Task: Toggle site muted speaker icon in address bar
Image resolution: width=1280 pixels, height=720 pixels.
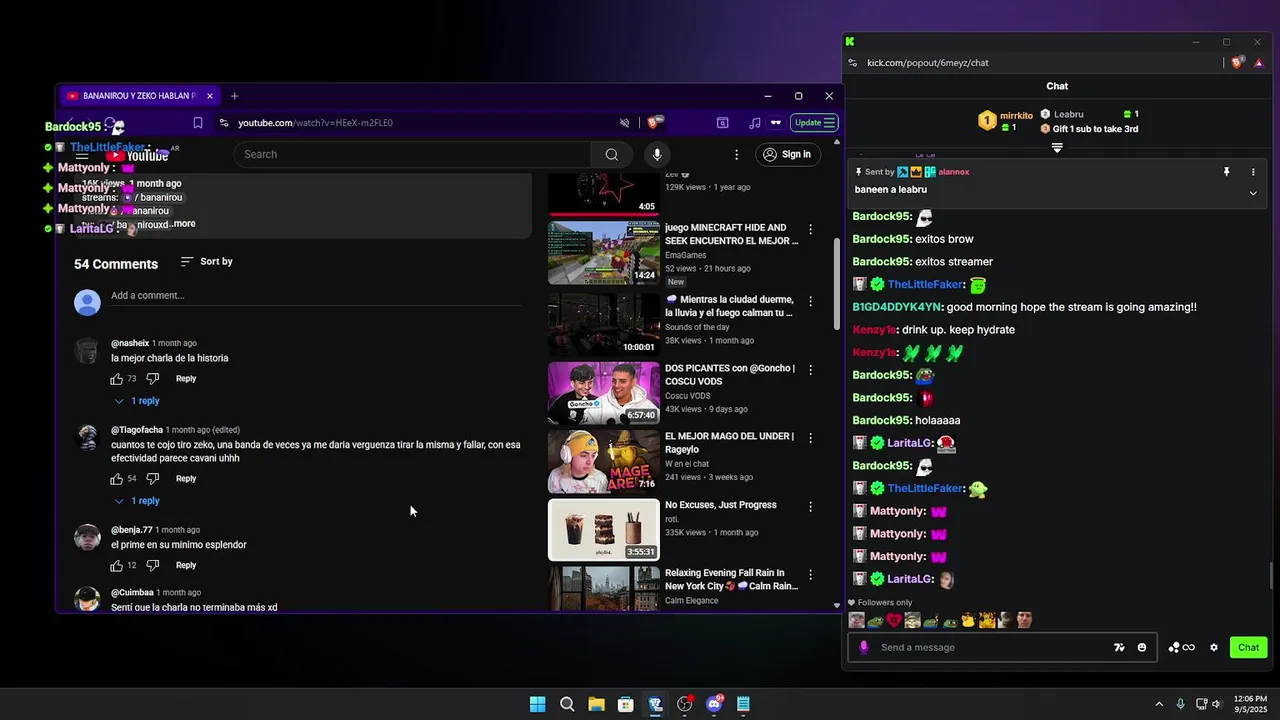Action: (x=625, y=123)
